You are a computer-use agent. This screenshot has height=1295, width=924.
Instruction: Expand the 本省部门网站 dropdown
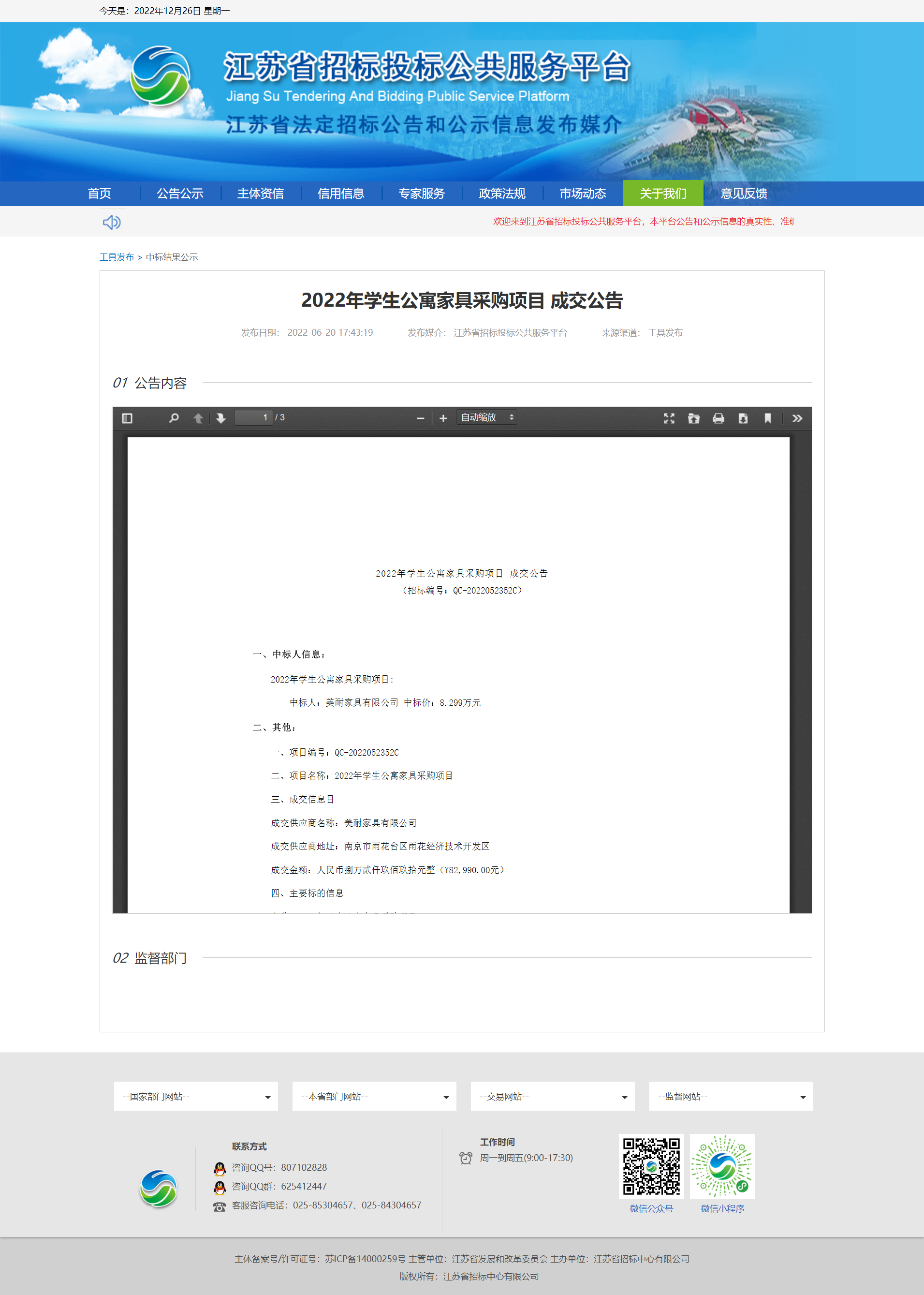(374, 1096)
